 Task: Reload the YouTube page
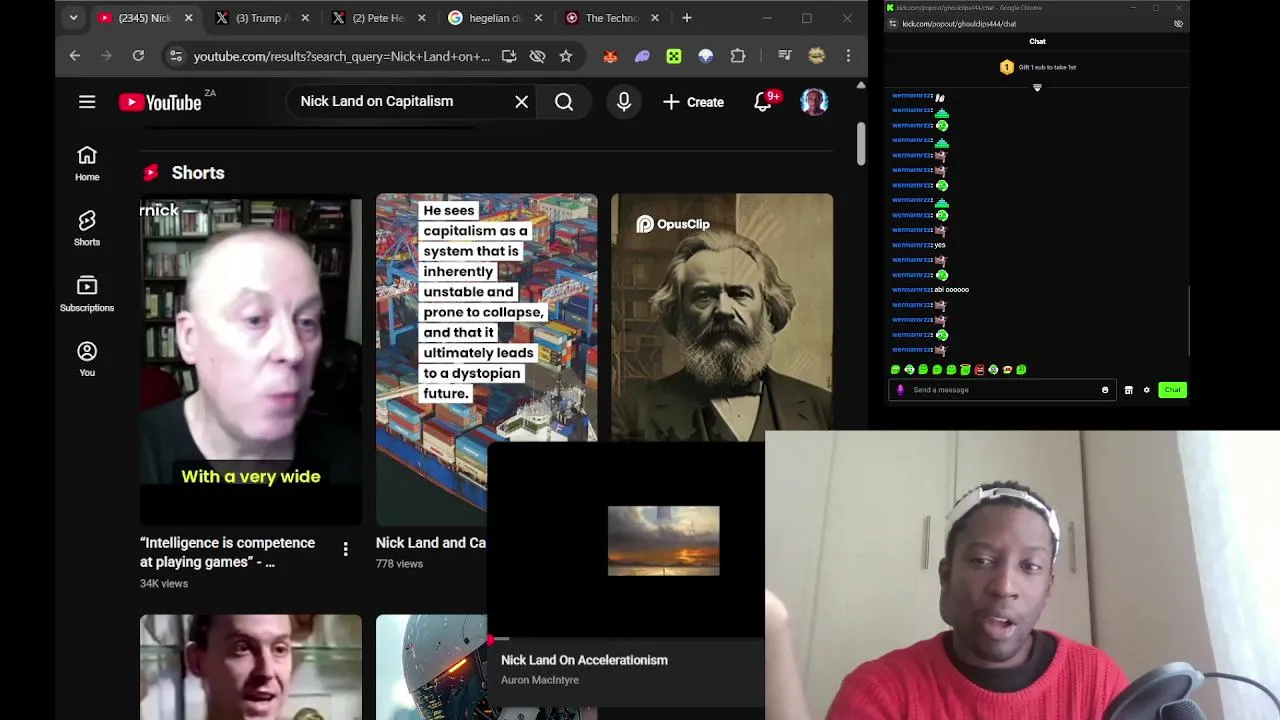(x=138, y=56)
